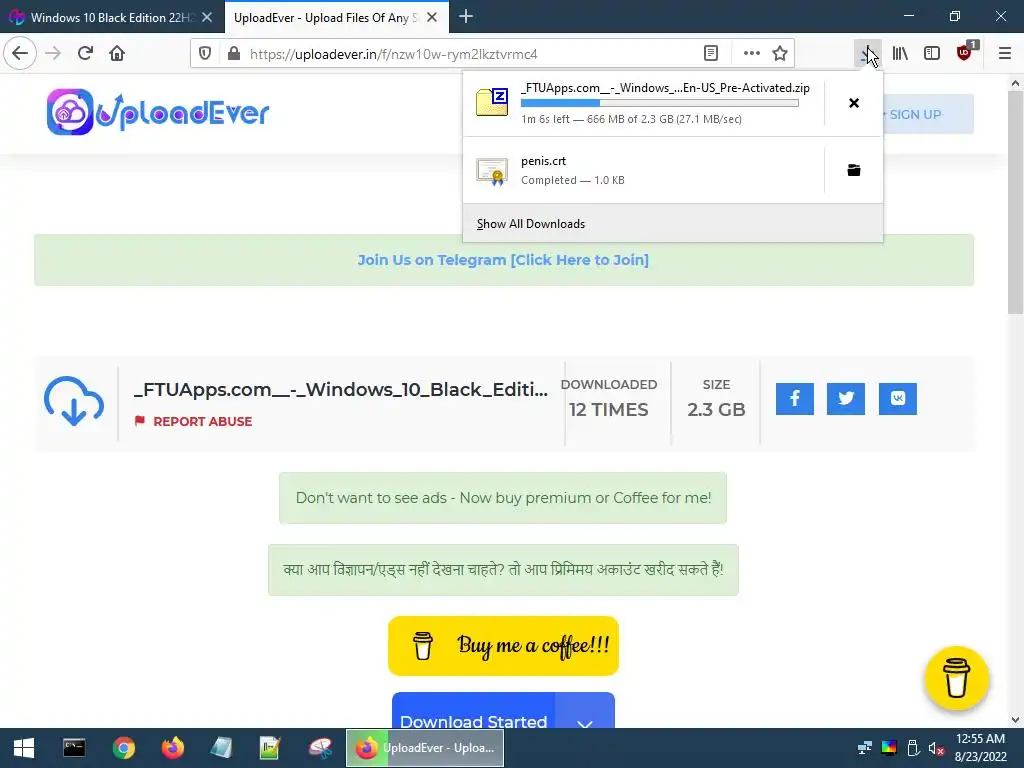This screenshot has width=1024, height=768.
Task: Click the zip download progress bar
Action: (660, 103)
